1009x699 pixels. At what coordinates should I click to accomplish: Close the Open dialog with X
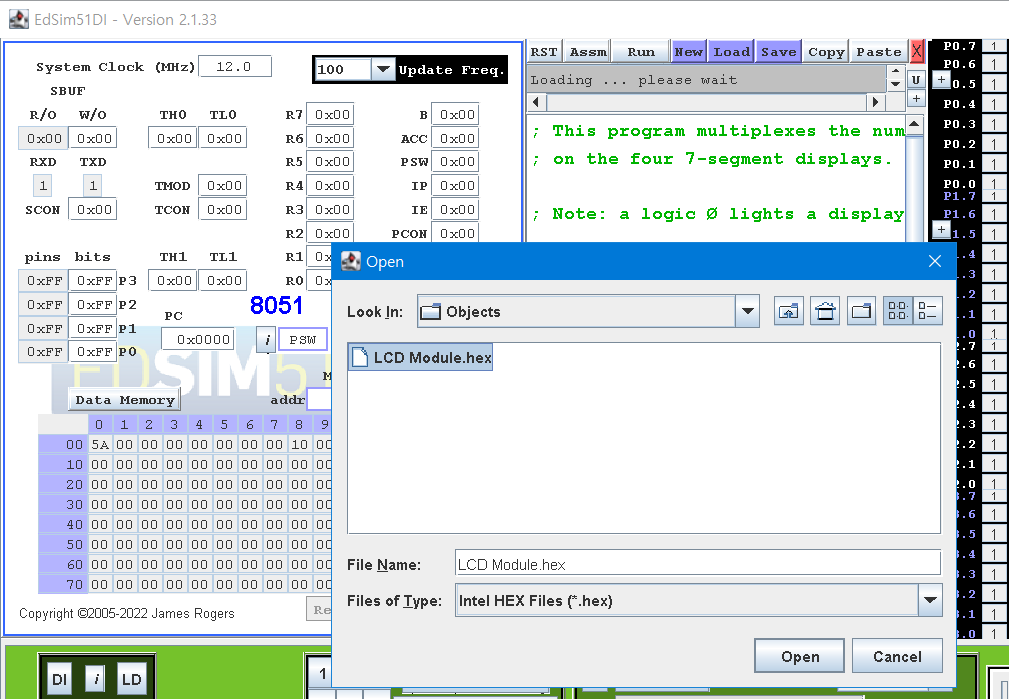(x=935, y=261)
